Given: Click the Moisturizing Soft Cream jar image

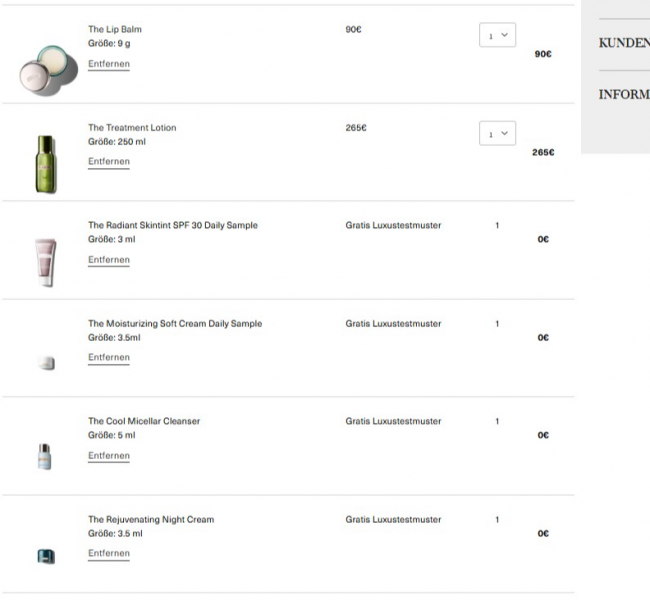Looking at the screenshot, I should pyautogui.click(x=45, y=363).
